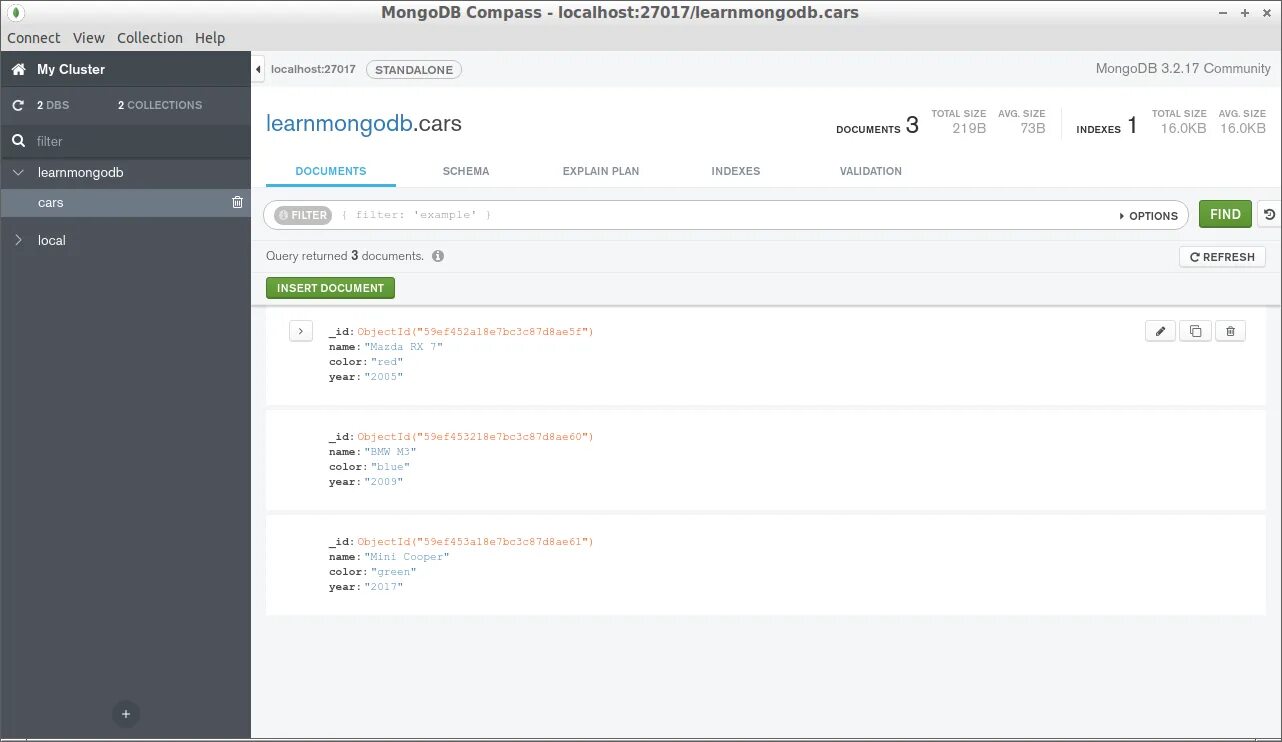Click the color value "red"

[x=387, y=362]
